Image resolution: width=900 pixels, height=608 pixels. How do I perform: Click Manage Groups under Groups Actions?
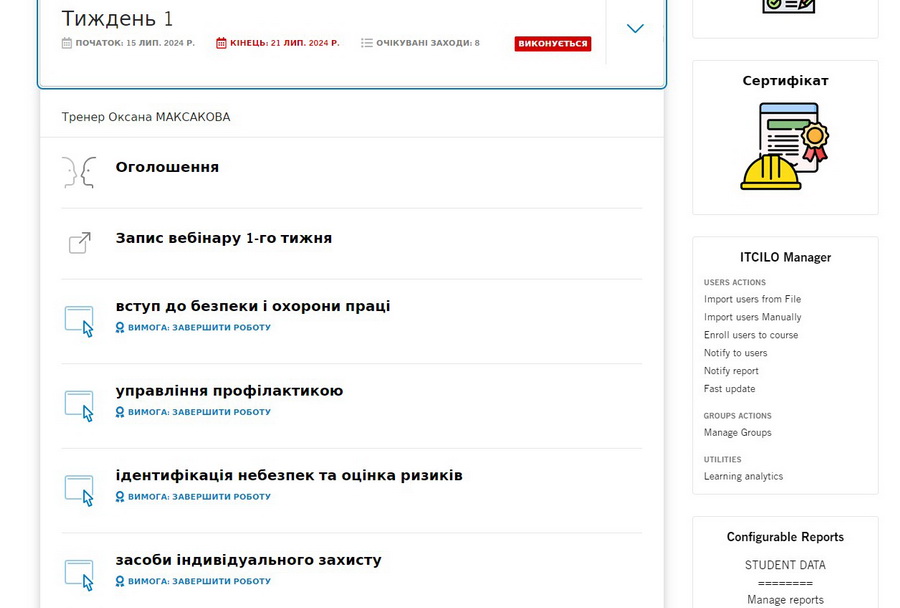[737, 433]
